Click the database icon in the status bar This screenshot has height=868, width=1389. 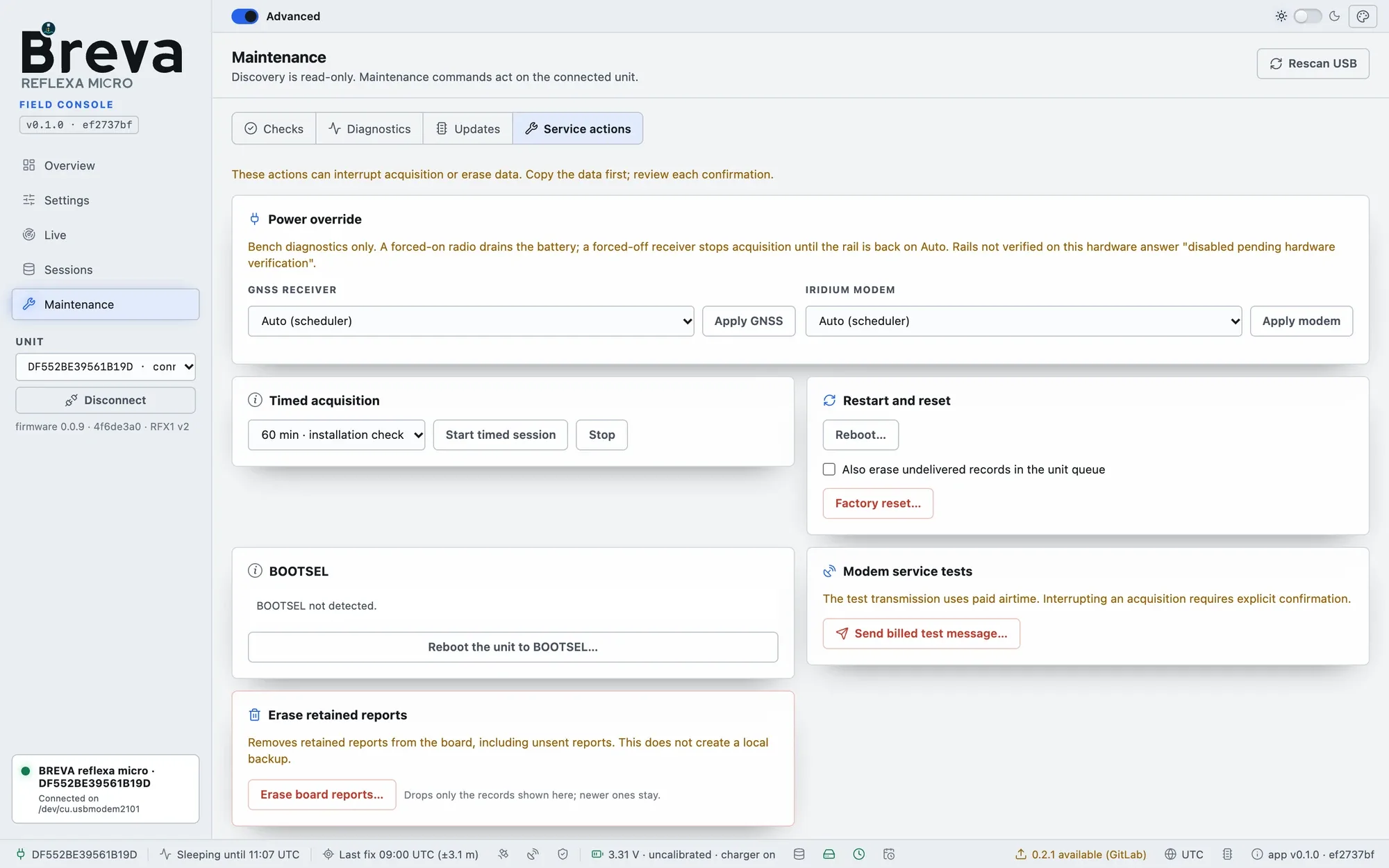[799, 854]
